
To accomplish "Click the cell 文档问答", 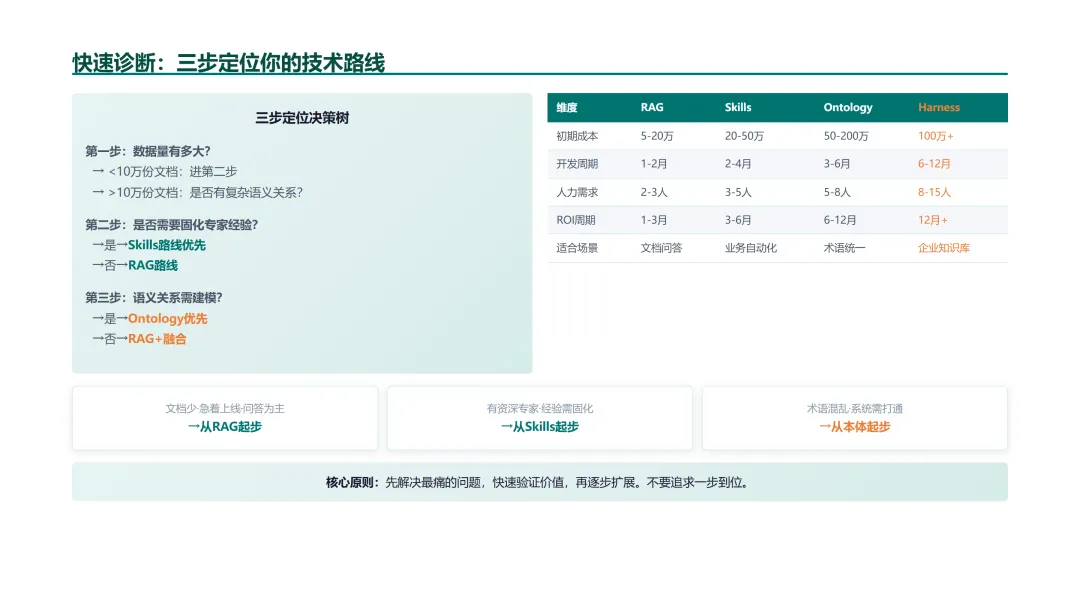I will point(661,248).
